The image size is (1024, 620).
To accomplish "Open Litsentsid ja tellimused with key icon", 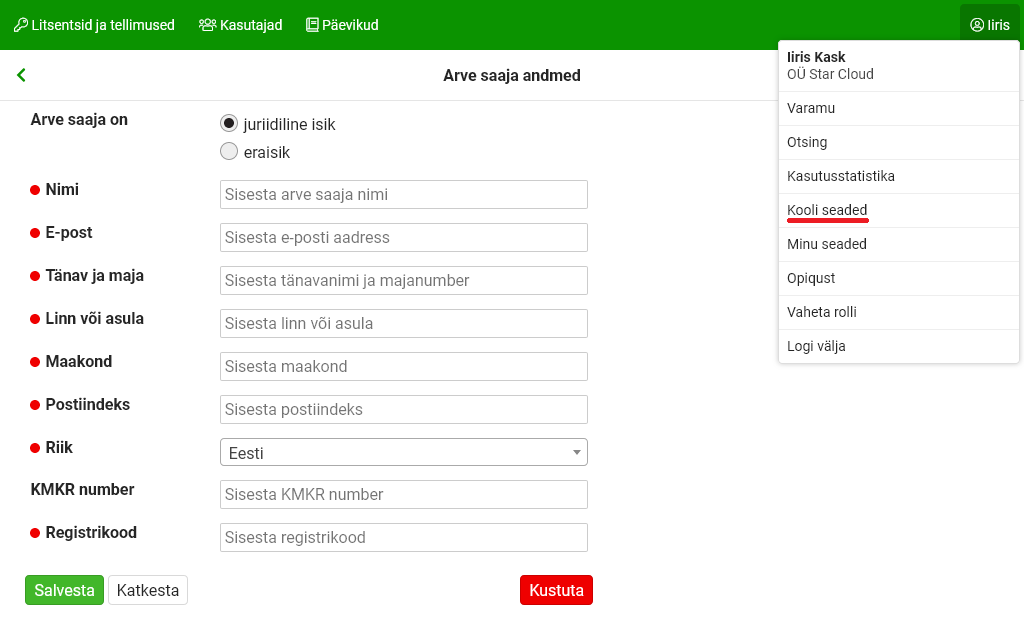I will (x=94, y=25).
